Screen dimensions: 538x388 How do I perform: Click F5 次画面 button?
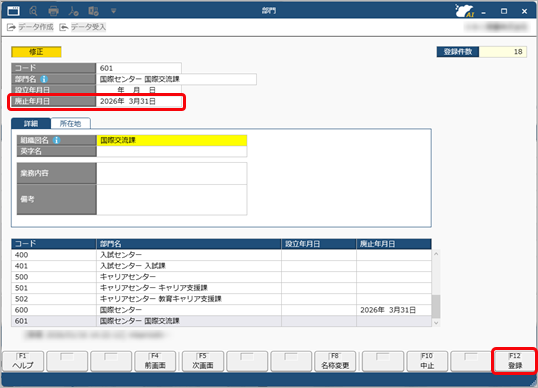[x=203, y=361]
